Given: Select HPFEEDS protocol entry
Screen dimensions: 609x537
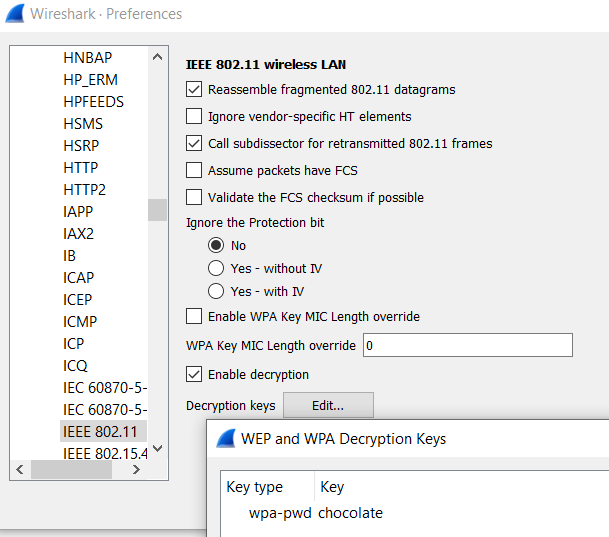Looking at the screenshot, I should pyautogui.click(x=93, y=102).
